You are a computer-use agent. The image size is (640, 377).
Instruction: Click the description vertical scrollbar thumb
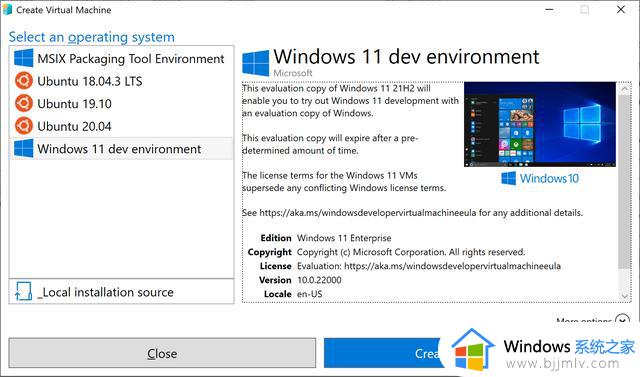pos(624,182)
